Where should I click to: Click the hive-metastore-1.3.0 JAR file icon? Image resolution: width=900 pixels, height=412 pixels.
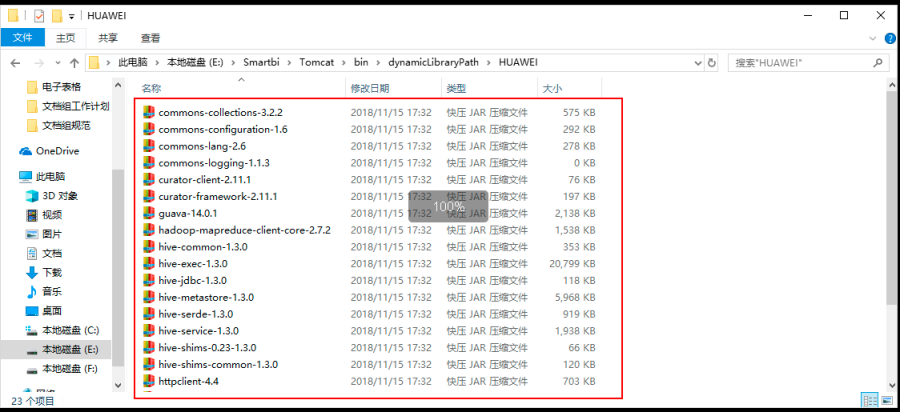pyautogui.click(x=149, y=297)
